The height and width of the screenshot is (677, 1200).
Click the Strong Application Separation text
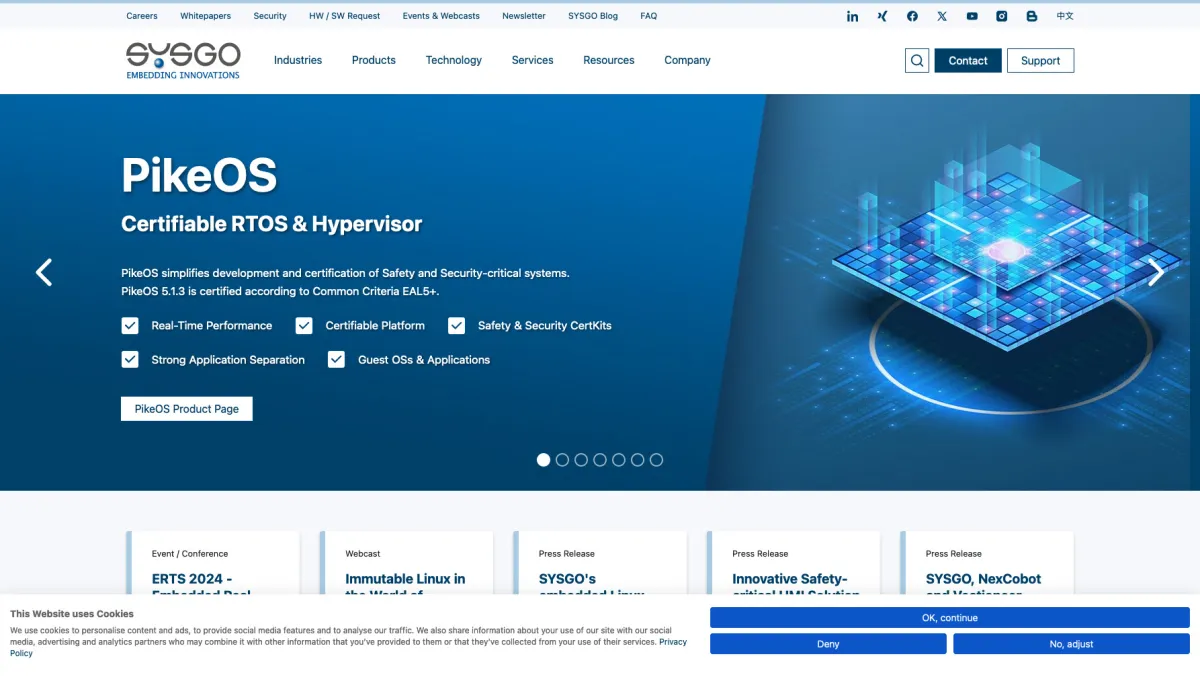click(228, 360)
